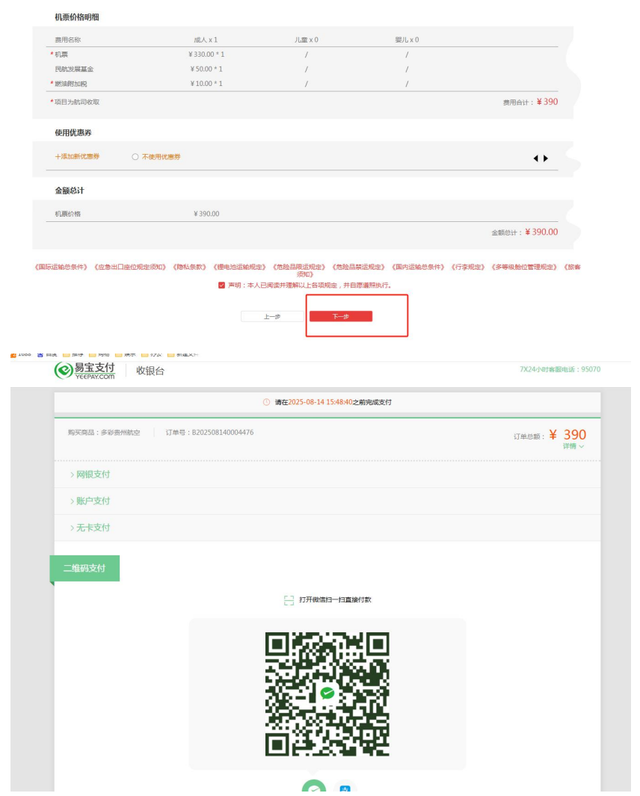
Task: Expand the 账户支付 payment option
Action: pos(90,501)
